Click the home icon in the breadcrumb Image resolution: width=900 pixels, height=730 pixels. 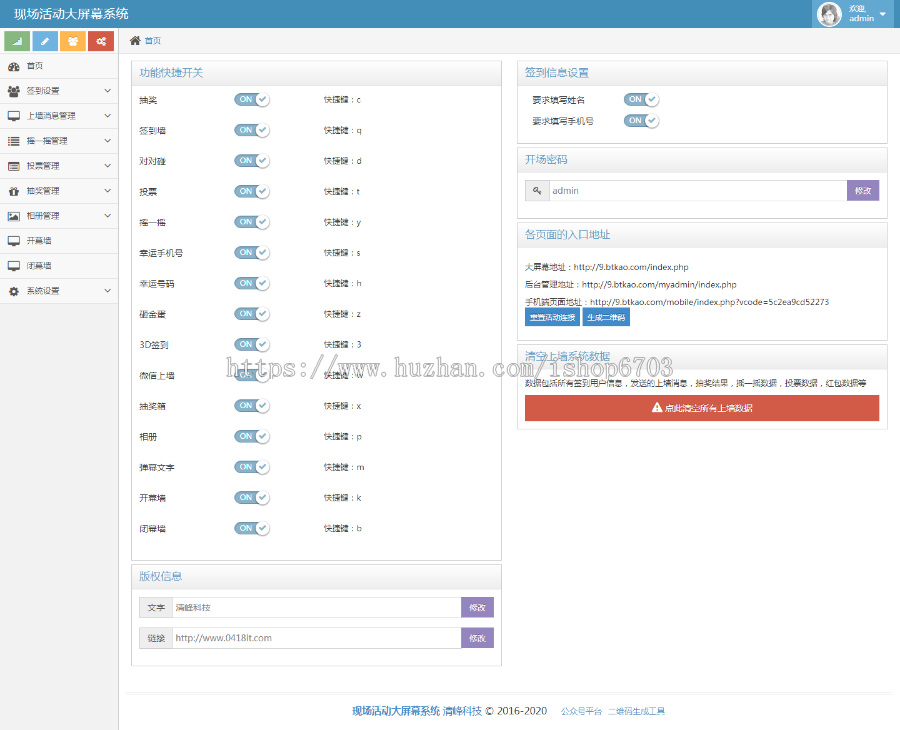(x=135, y=40)
